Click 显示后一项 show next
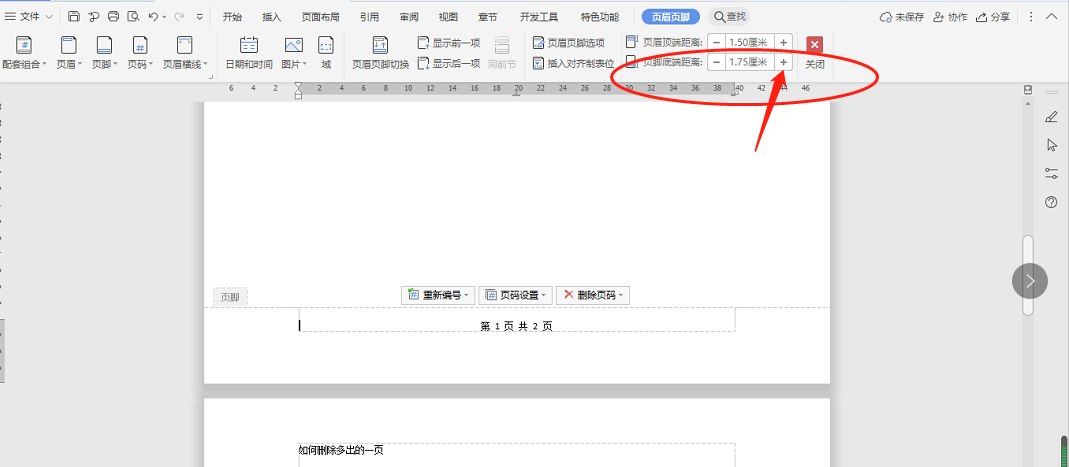The height and width of the screenshot is (467, 1069). coord(449,63)
